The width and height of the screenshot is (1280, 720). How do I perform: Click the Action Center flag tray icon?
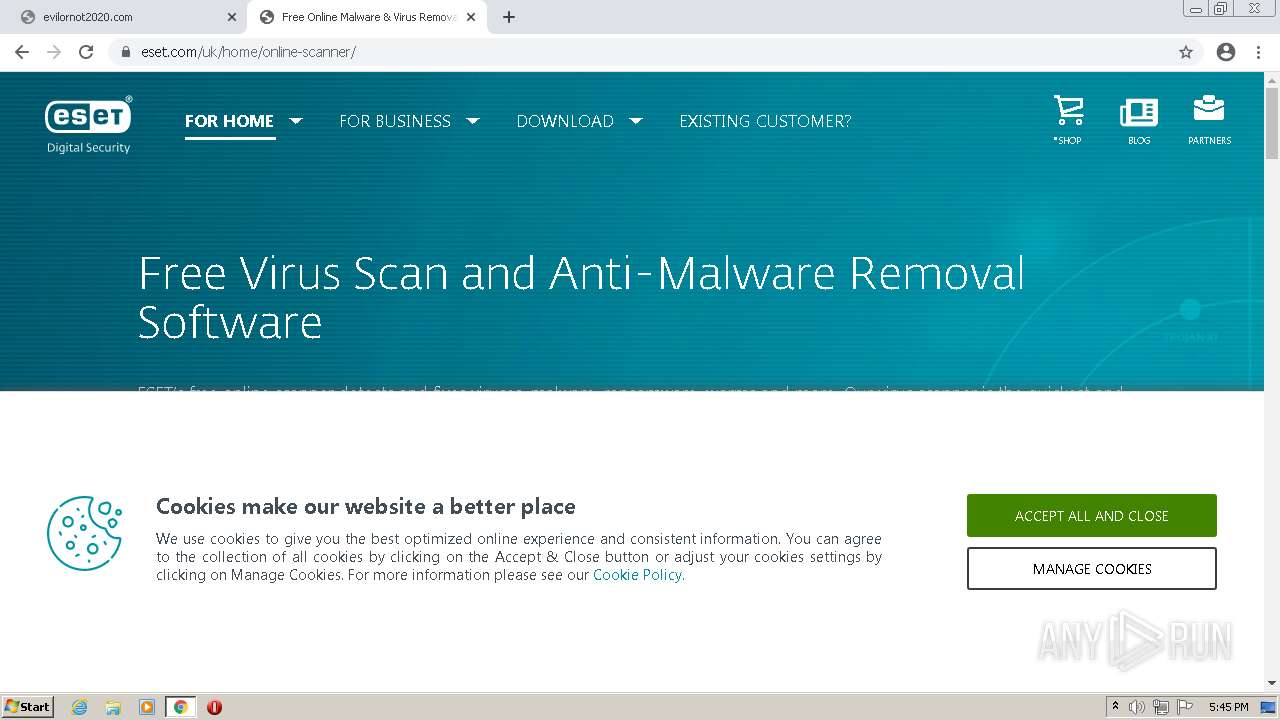coord(1185,707)
